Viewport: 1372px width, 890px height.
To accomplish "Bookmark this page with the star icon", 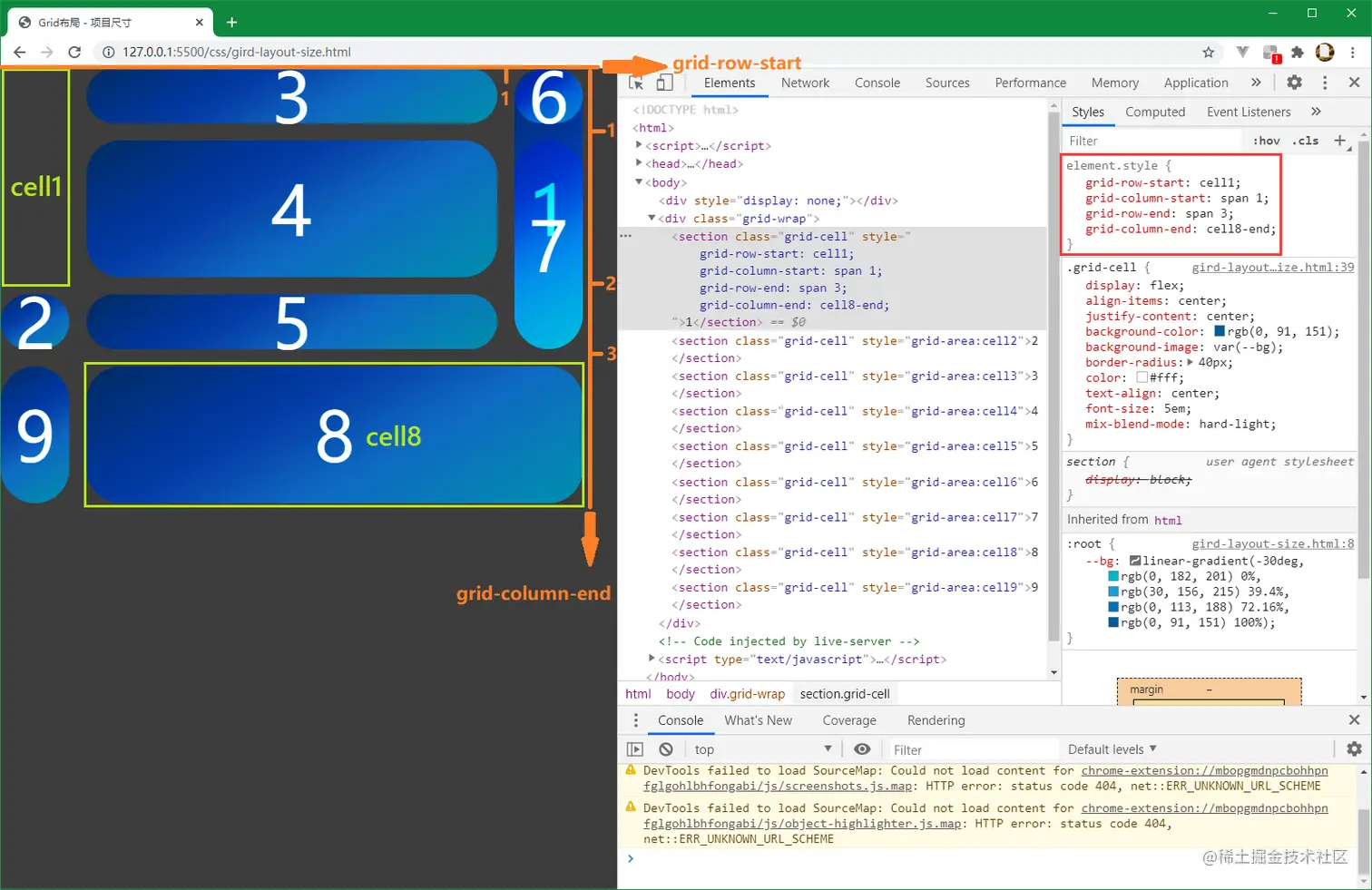I will [1209, 53].
